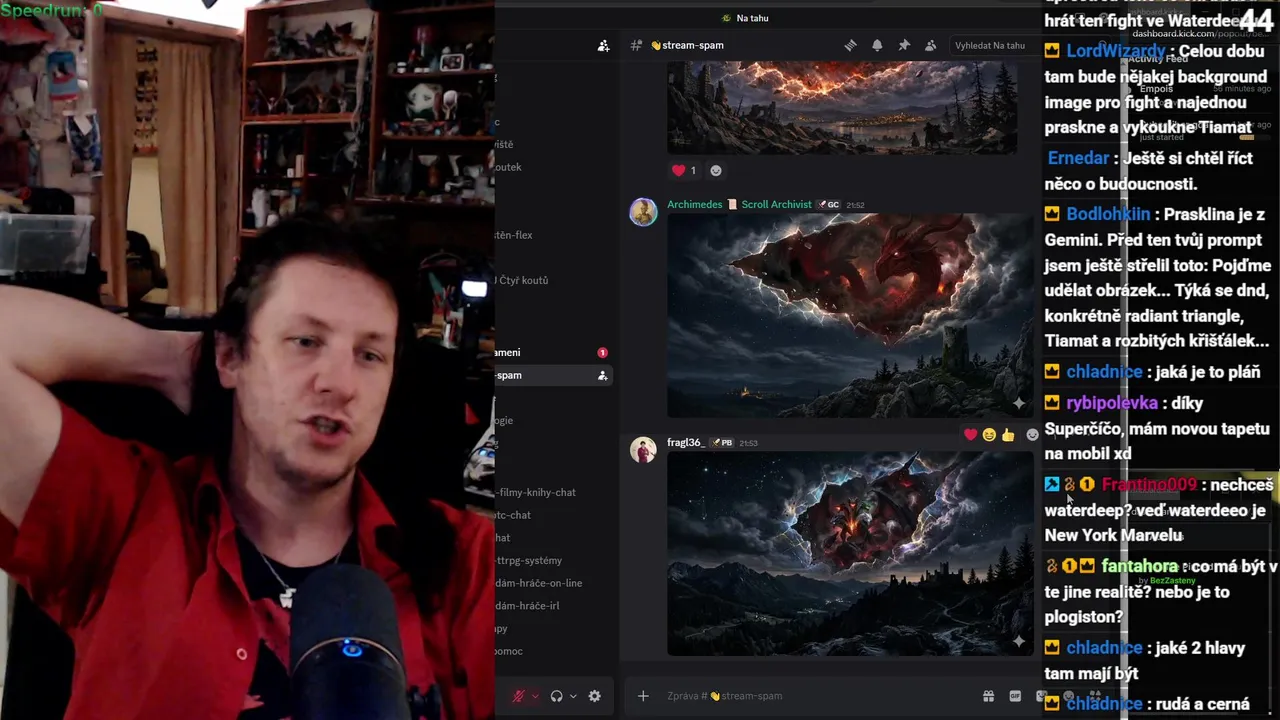The height and width of the screenshot is (720, 1280).
Task: Expand microphone input options arrow
Action: (x=535, y=696)
